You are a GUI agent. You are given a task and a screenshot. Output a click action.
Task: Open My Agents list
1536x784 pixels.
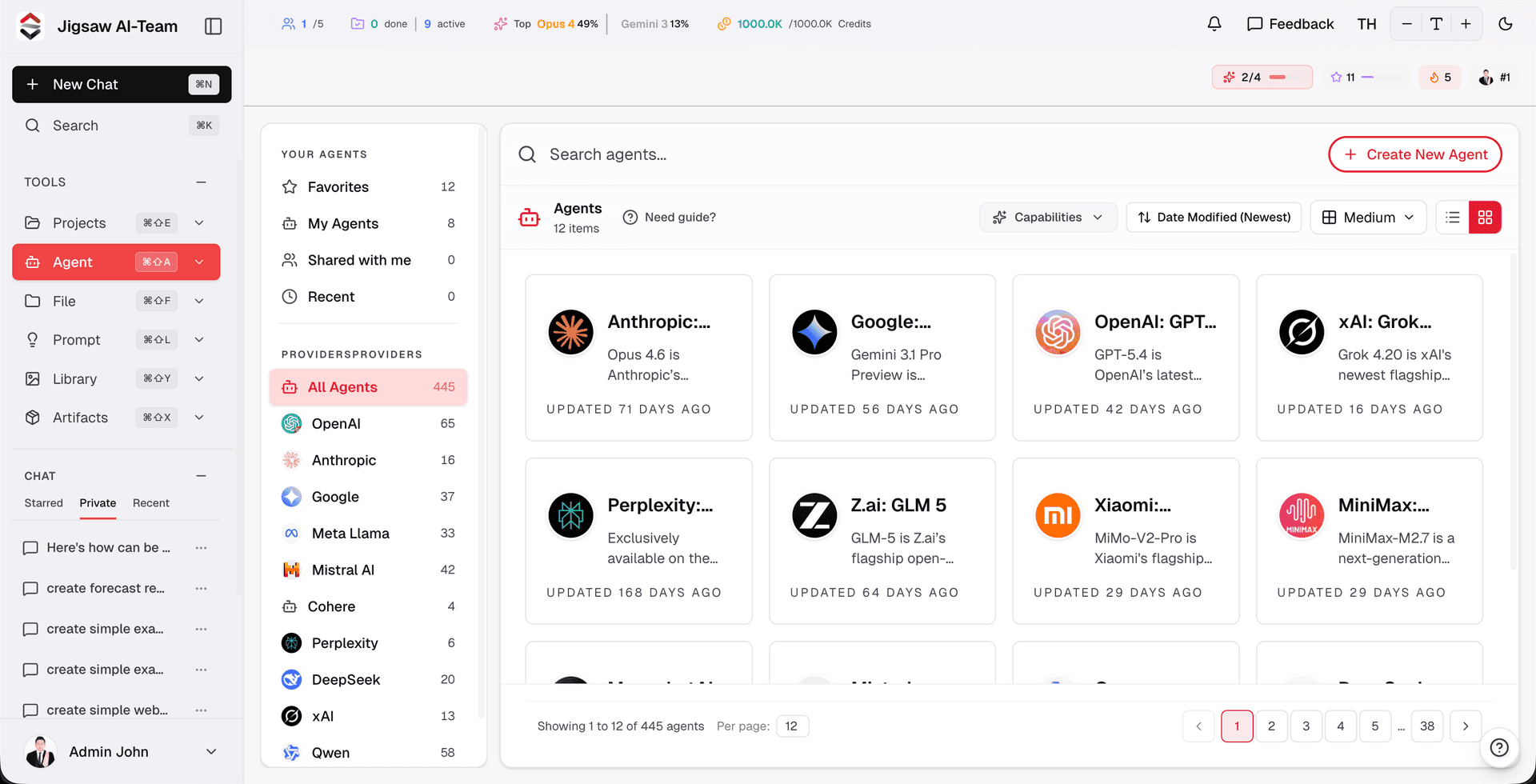[x=368, y=223]
